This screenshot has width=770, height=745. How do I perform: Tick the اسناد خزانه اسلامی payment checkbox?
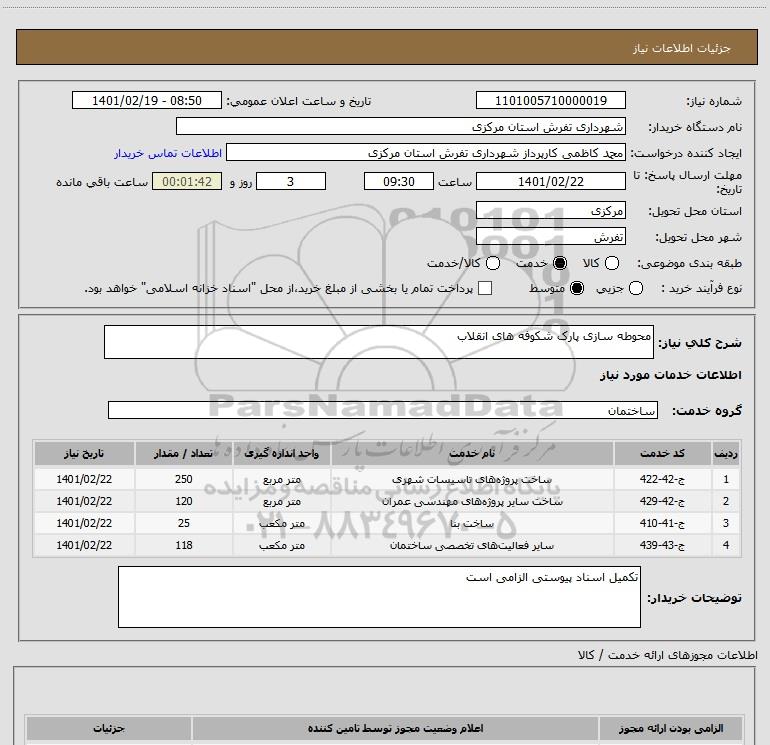coord(485,288)
